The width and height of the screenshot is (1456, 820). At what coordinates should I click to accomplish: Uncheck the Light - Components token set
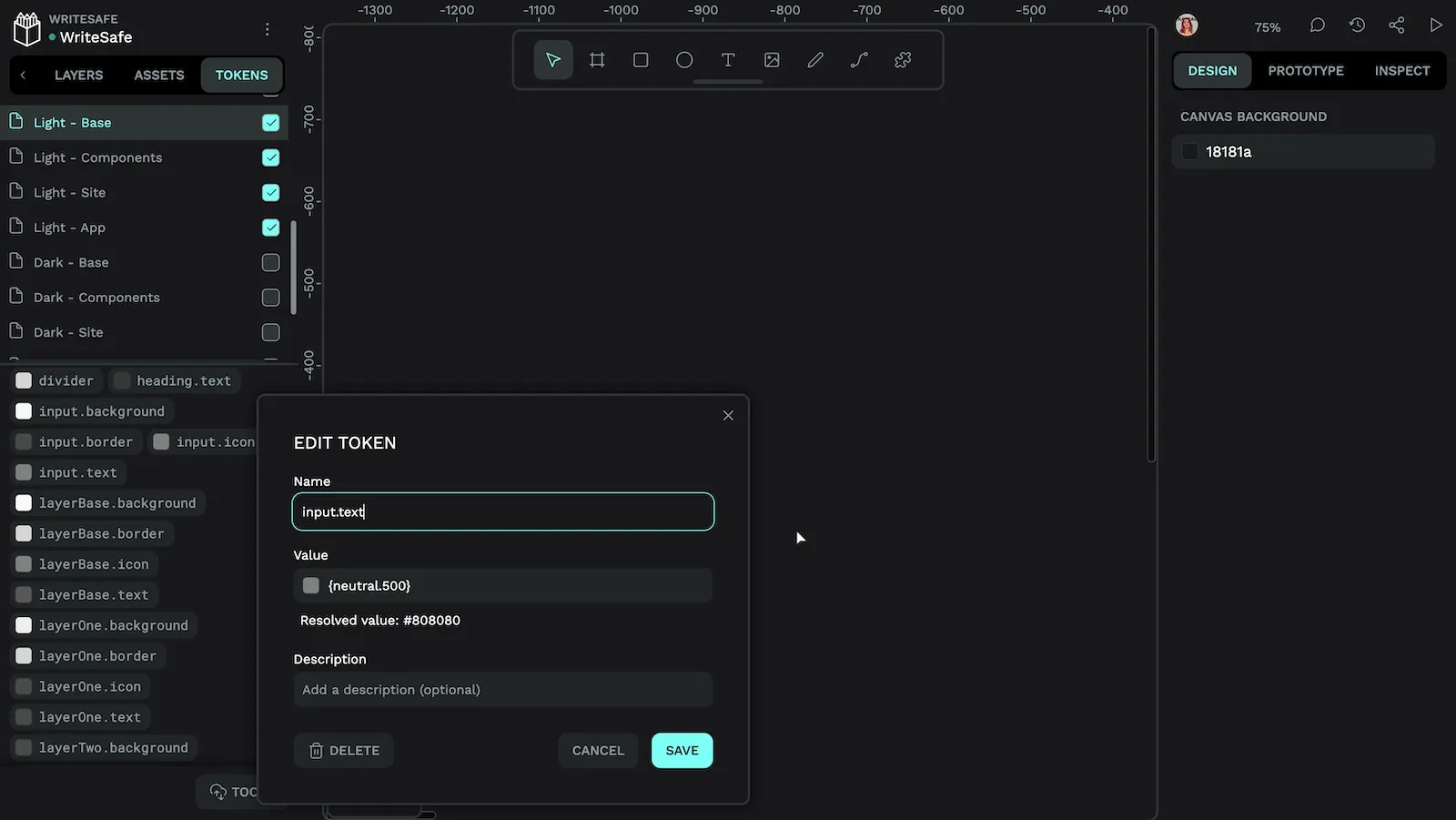(x=271, y=157)
